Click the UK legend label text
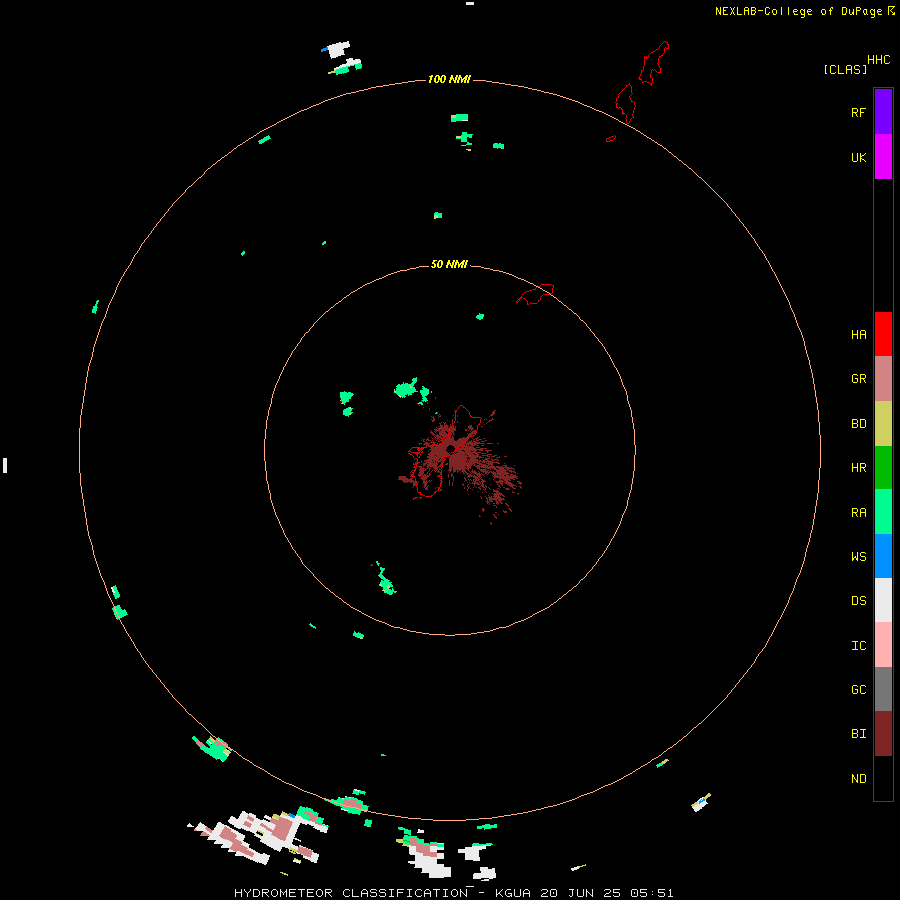The image size is (900, 900). click(x=858, y=158)
